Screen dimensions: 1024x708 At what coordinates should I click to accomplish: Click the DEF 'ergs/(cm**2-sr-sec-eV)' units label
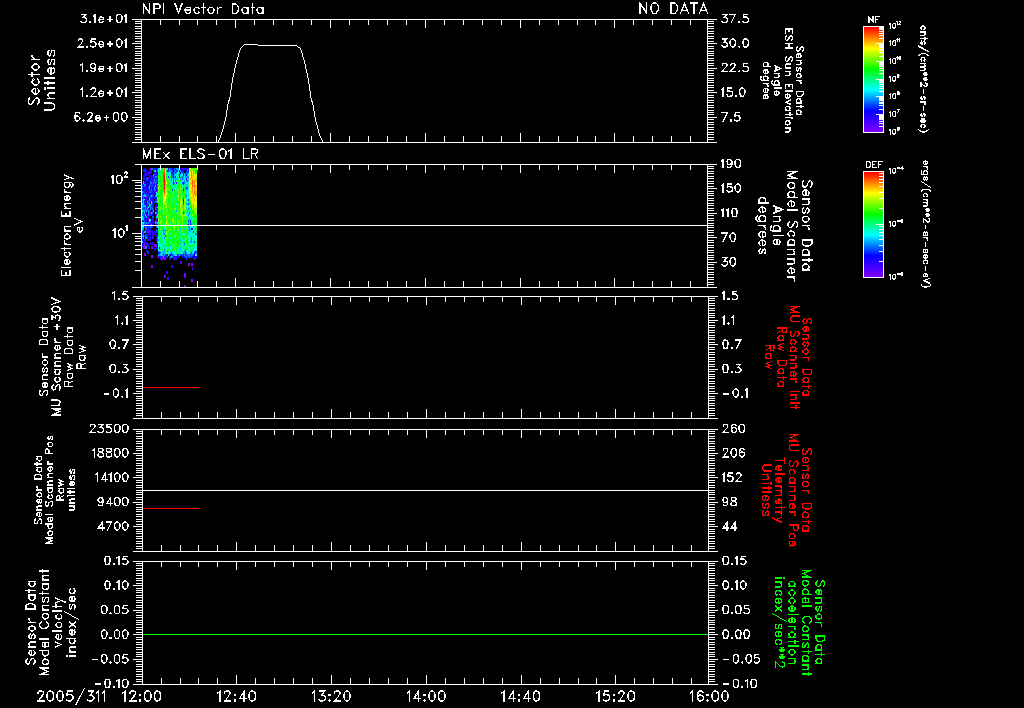click(x=926, y=223)
